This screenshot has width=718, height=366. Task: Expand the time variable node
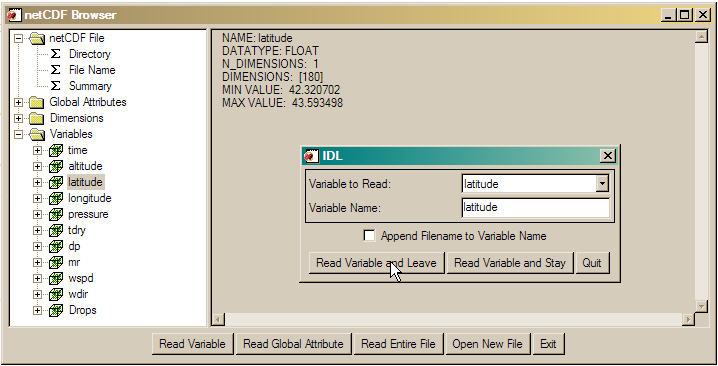pyautogui.click(x=38, y=151)
